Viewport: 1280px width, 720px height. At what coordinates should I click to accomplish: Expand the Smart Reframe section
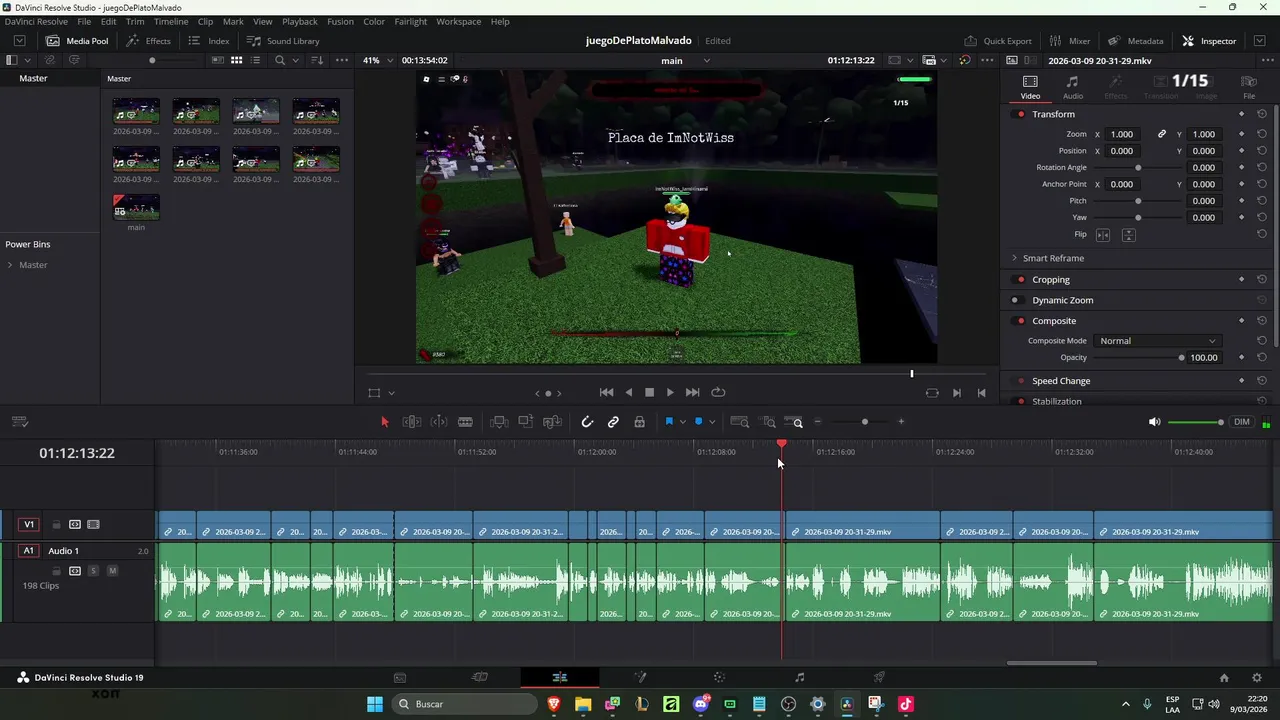pos(1014,258)
